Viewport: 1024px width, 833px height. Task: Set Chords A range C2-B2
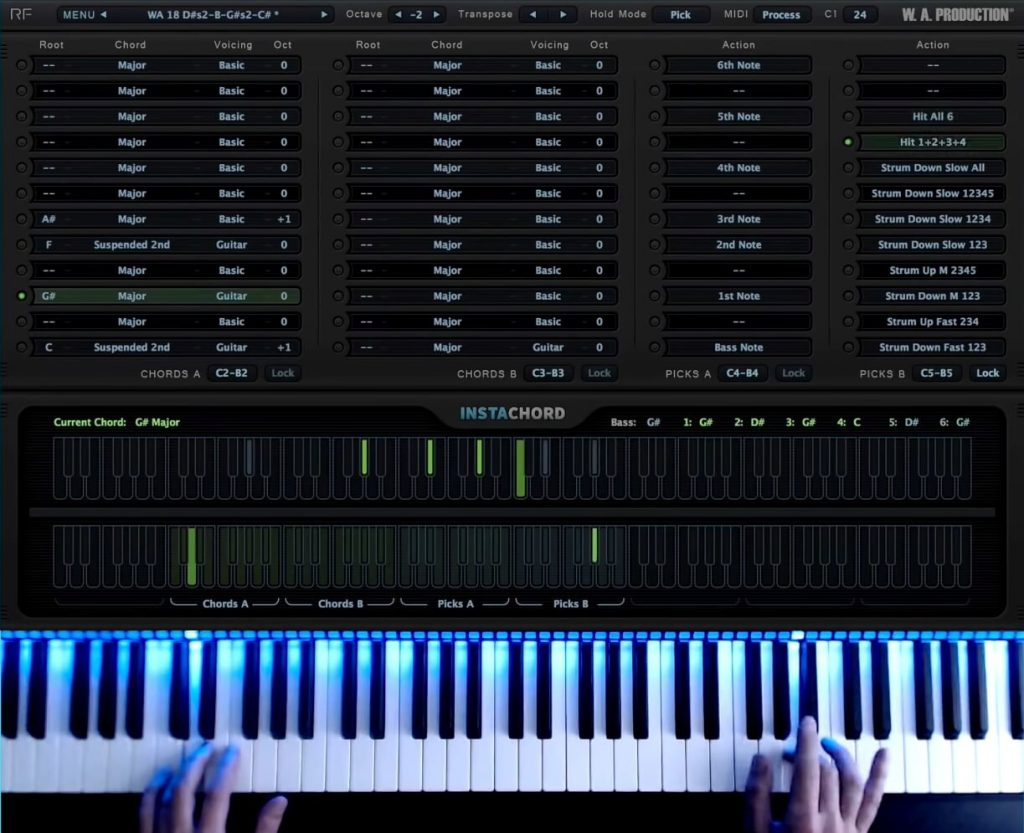click(232, 373)
